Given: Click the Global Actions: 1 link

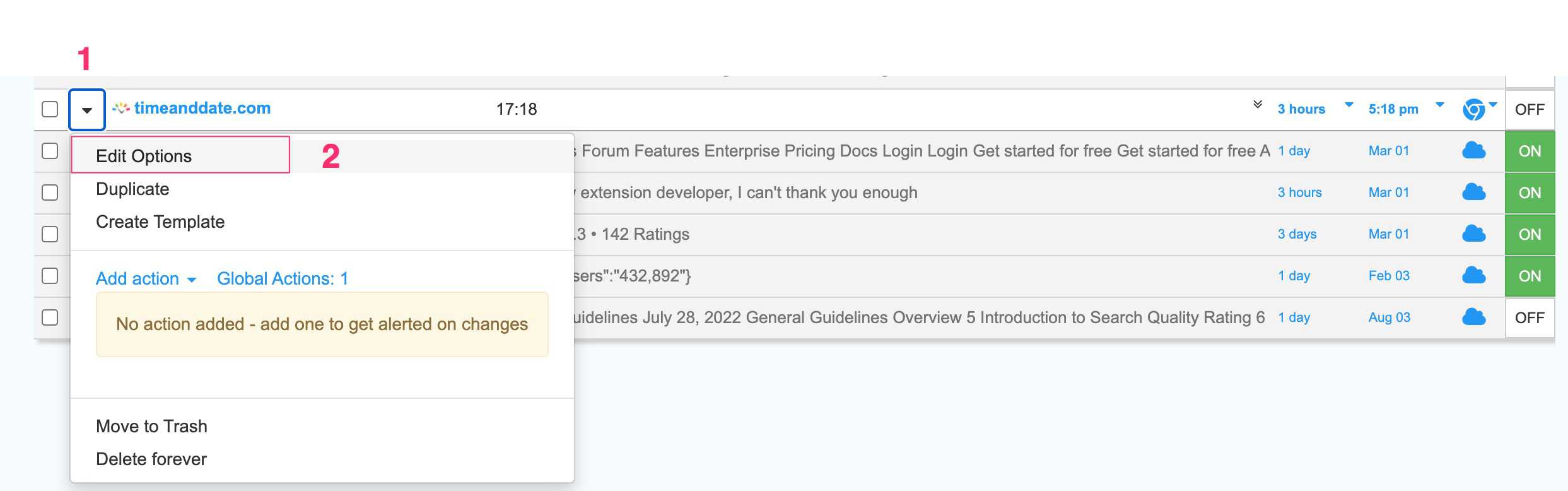Looking at the screenshot, I should (282, 279).
